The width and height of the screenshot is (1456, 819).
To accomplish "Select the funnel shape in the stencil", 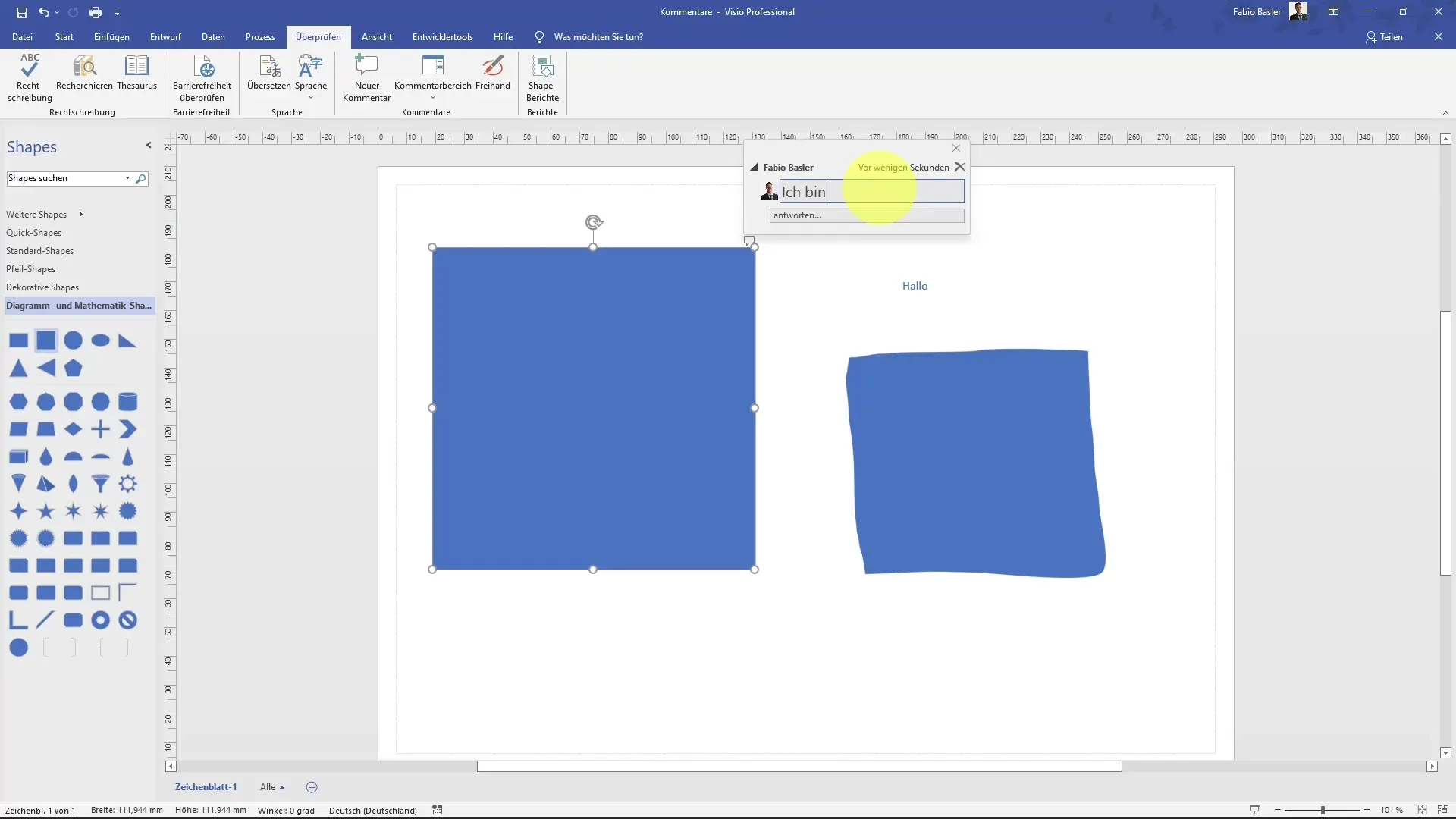I will click(x=100, y=484).
